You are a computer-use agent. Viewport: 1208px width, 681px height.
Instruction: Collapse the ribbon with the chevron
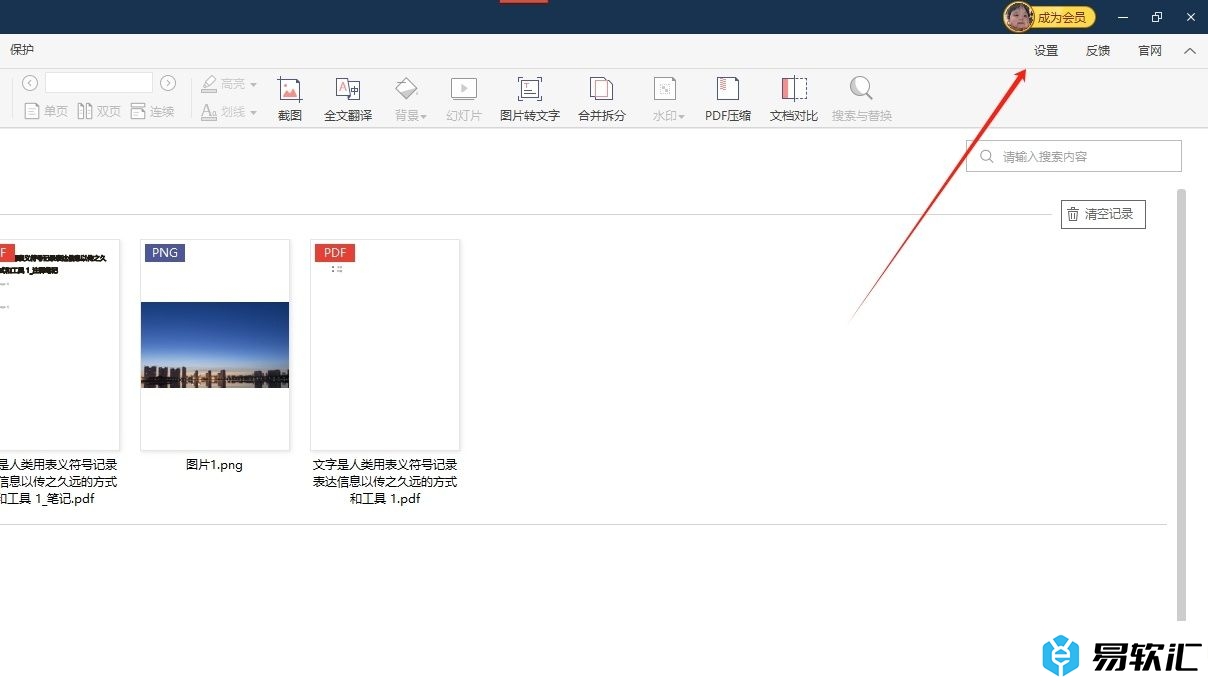pyautogui.click(x=1190, y=51)
